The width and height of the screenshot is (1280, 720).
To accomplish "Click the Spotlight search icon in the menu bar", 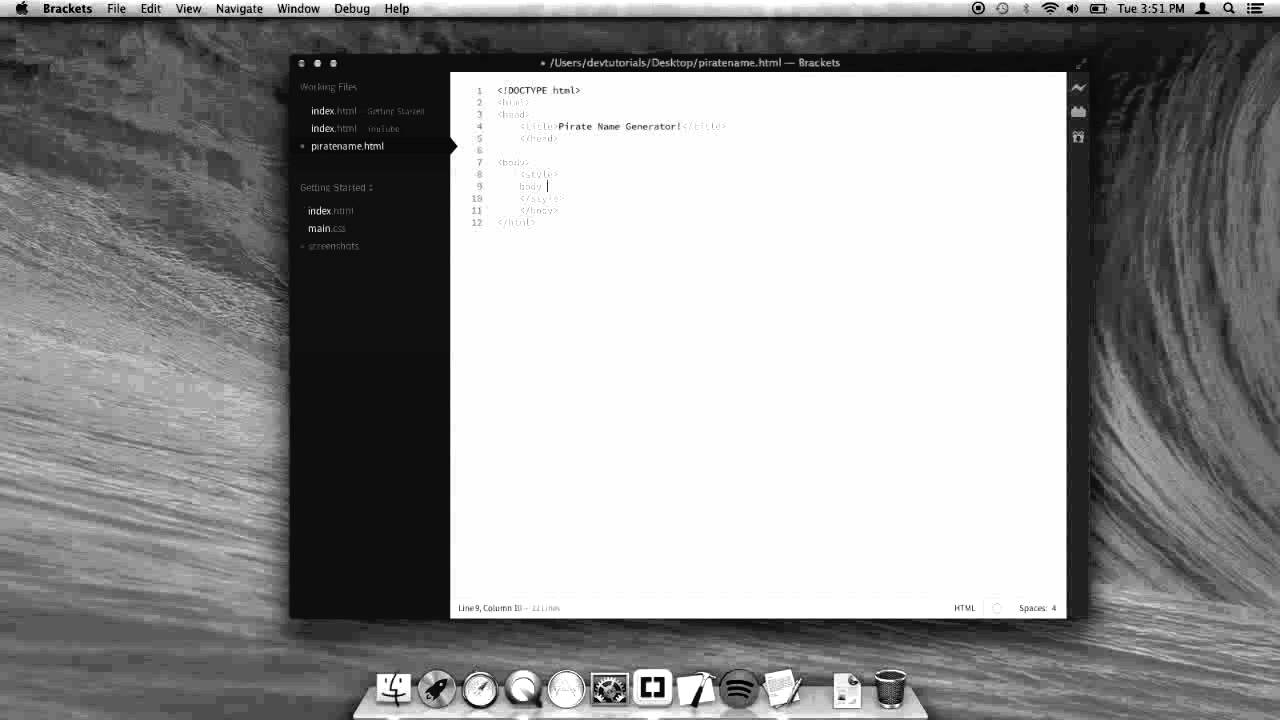I will tap(1227, 8).
